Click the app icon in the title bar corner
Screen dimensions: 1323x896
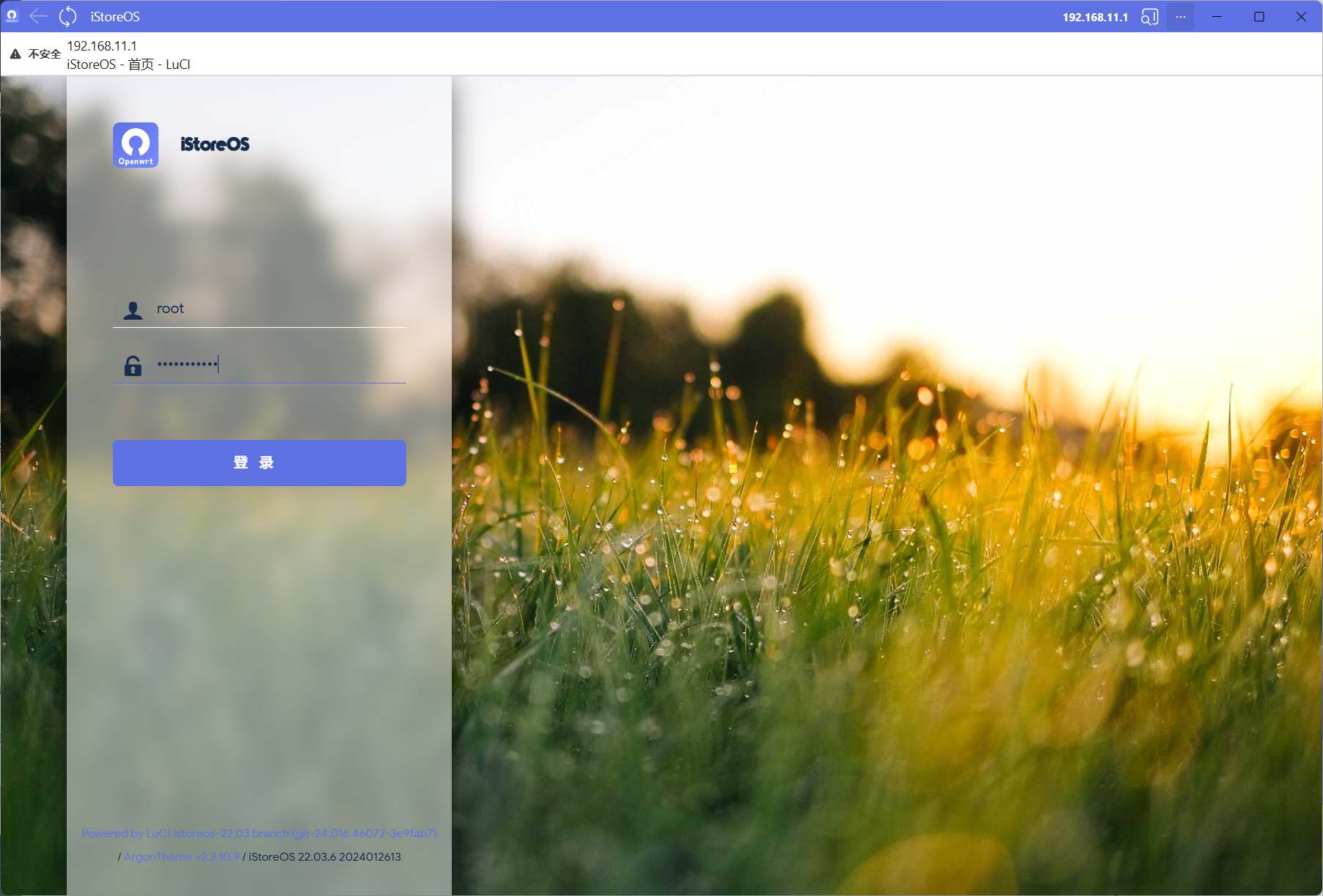12,16
